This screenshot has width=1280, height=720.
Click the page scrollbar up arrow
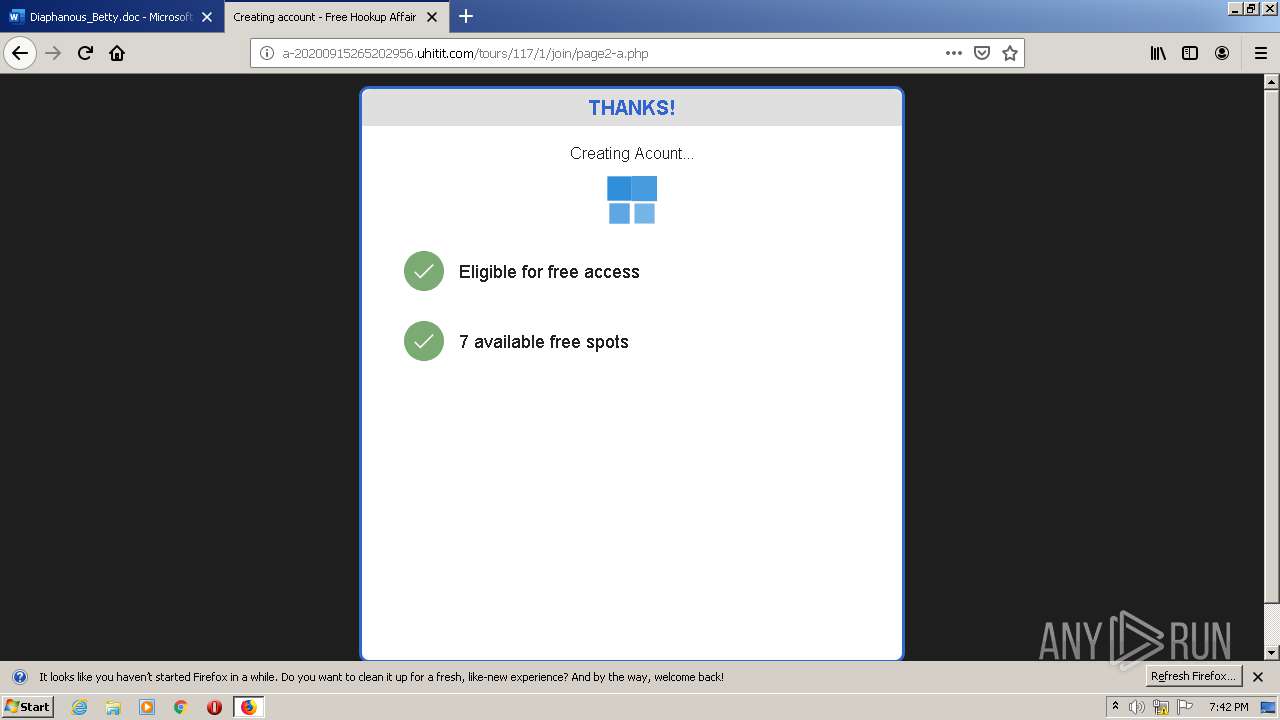coord(1272,83)
